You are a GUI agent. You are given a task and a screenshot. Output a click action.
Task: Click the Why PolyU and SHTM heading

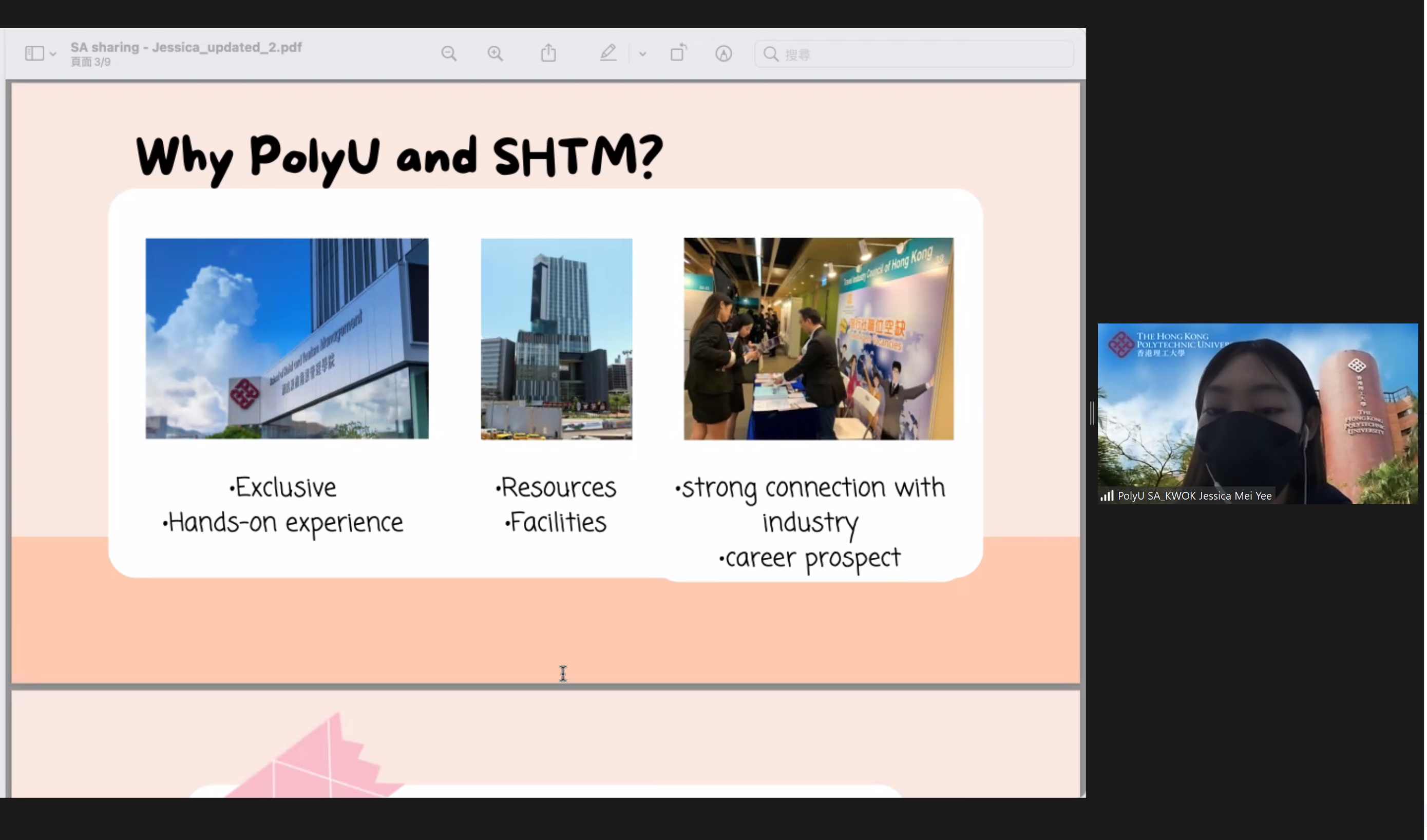(x=399, y=157)
